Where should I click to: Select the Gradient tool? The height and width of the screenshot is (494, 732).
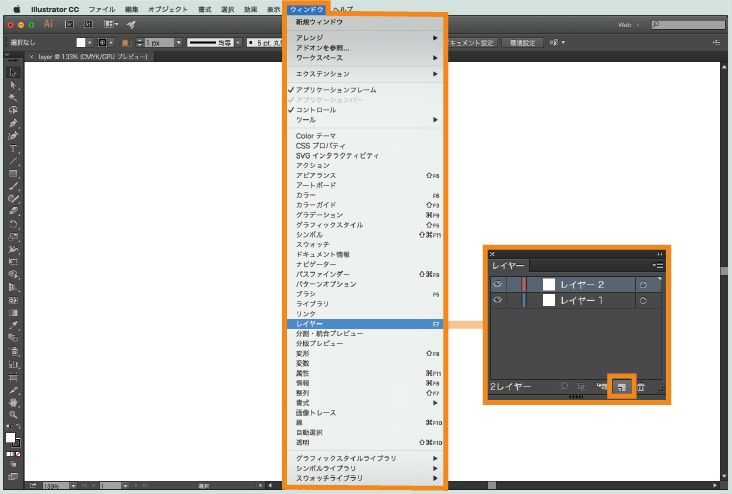(x=13, y=313)
